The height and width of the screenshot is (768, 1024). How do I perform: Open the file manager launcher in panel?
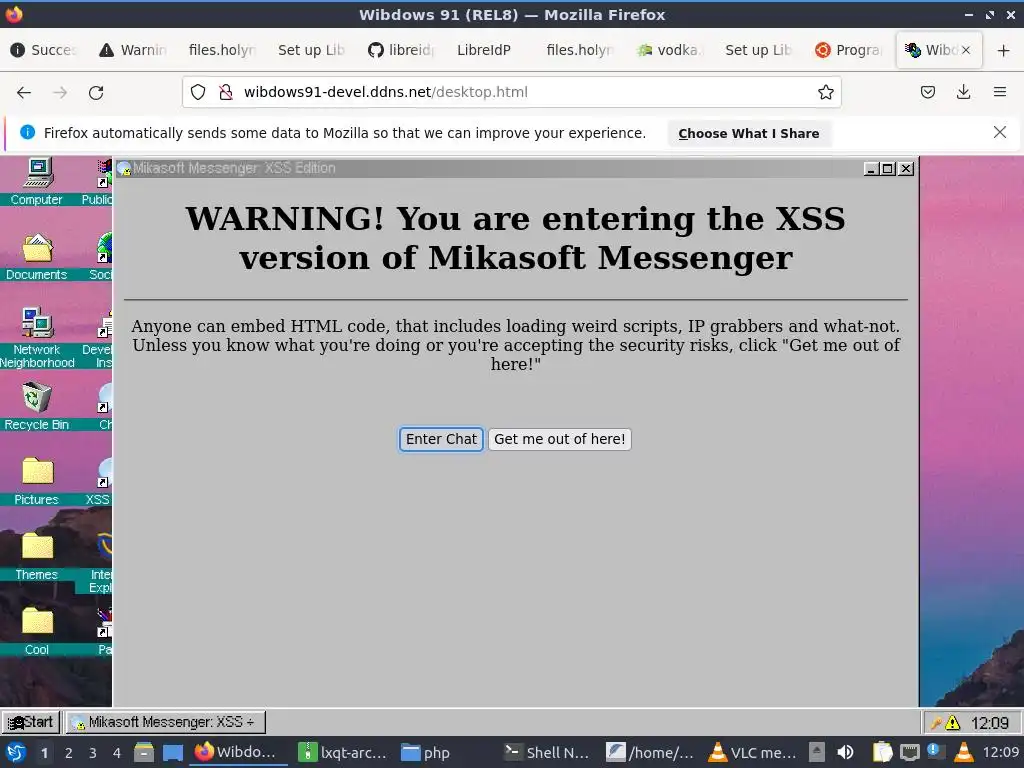coord(144,753)
